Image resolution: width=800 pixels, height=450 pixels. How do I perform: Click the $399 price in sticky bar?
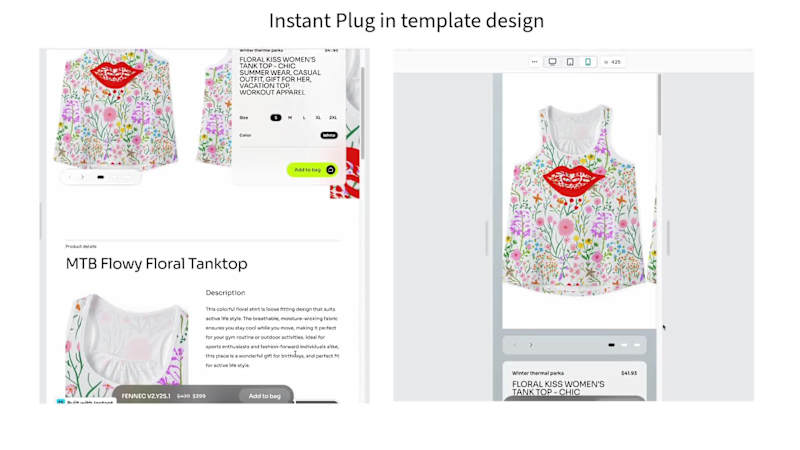(x=199, y=396)
